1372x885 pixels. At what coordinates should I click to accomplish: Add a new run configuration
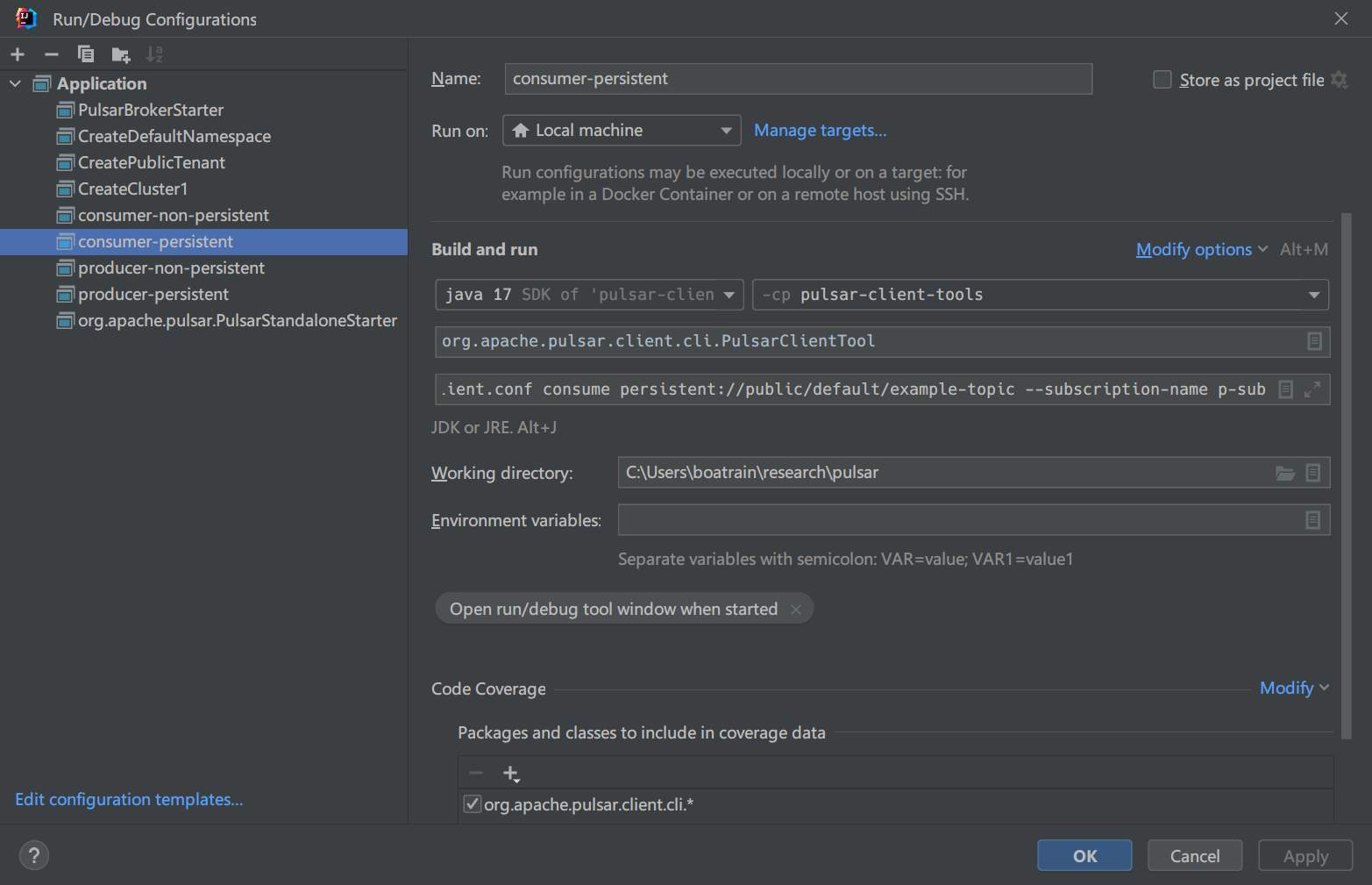[x=18, y=54]
